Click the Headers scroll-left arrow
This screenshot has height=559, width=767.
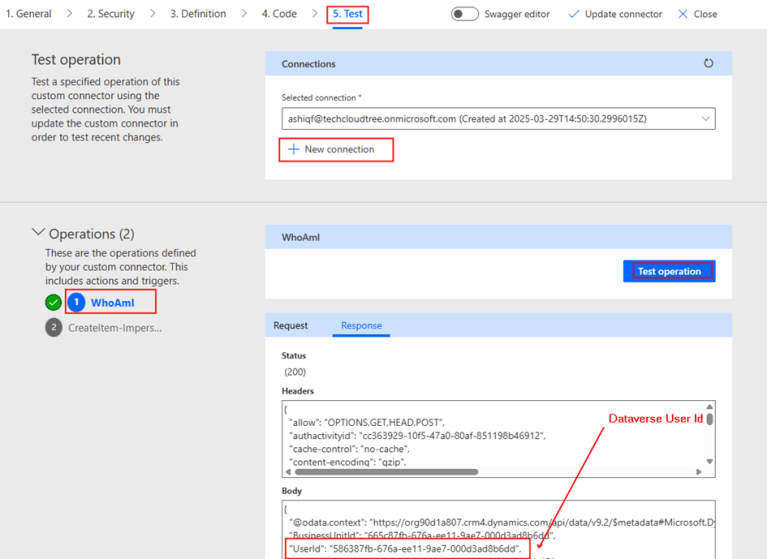point(288,472)
